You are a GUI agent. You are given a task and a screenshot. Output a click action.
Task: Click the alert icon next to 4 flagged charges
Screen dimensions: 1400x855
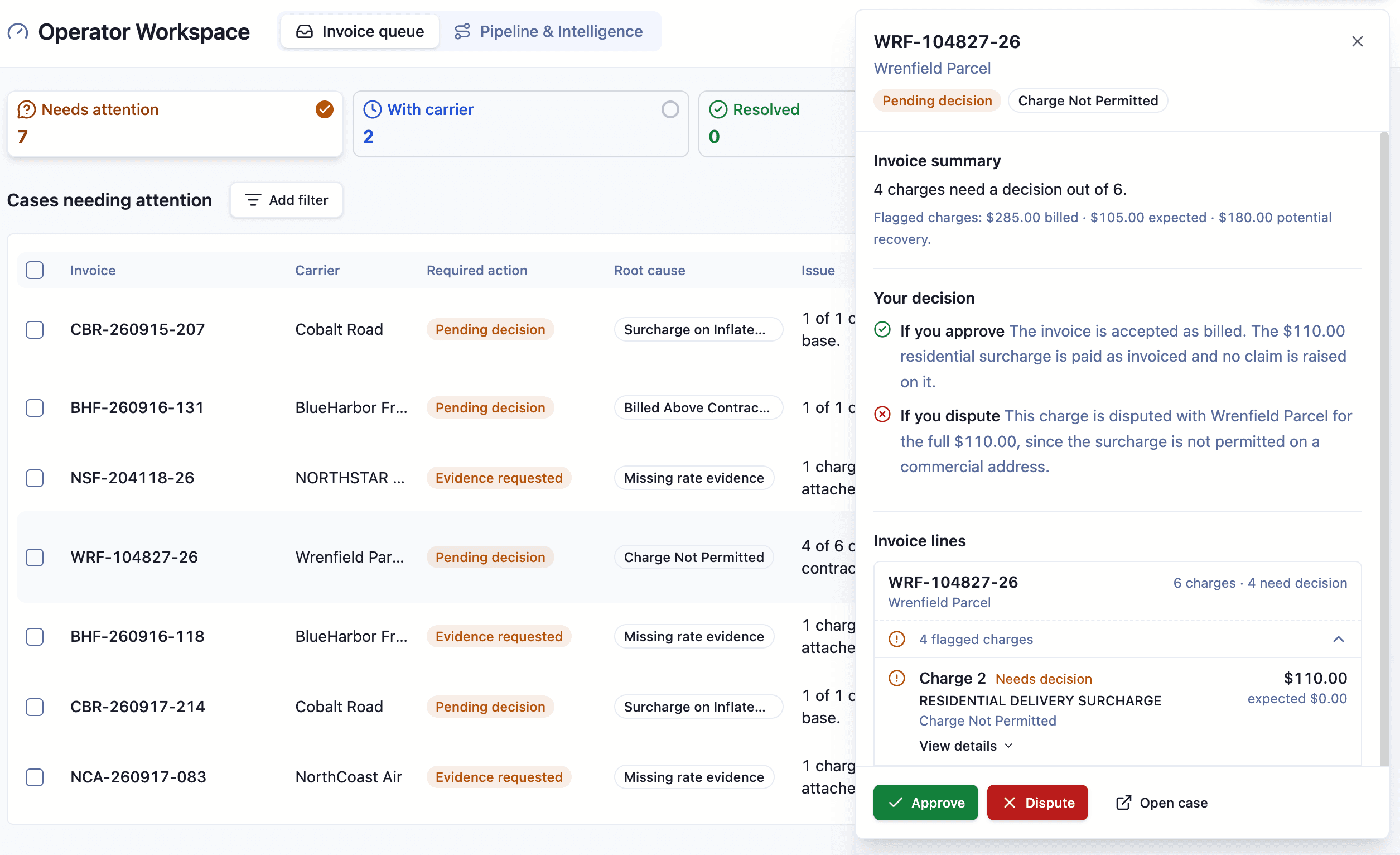click(896, 639)
